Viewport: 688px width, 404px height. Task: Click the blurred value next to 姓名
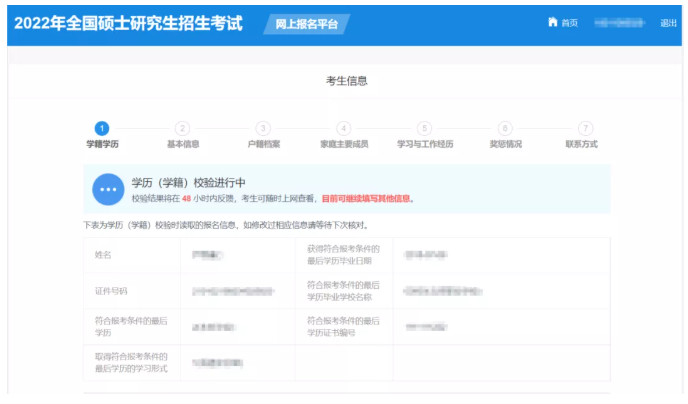[208, 255]
